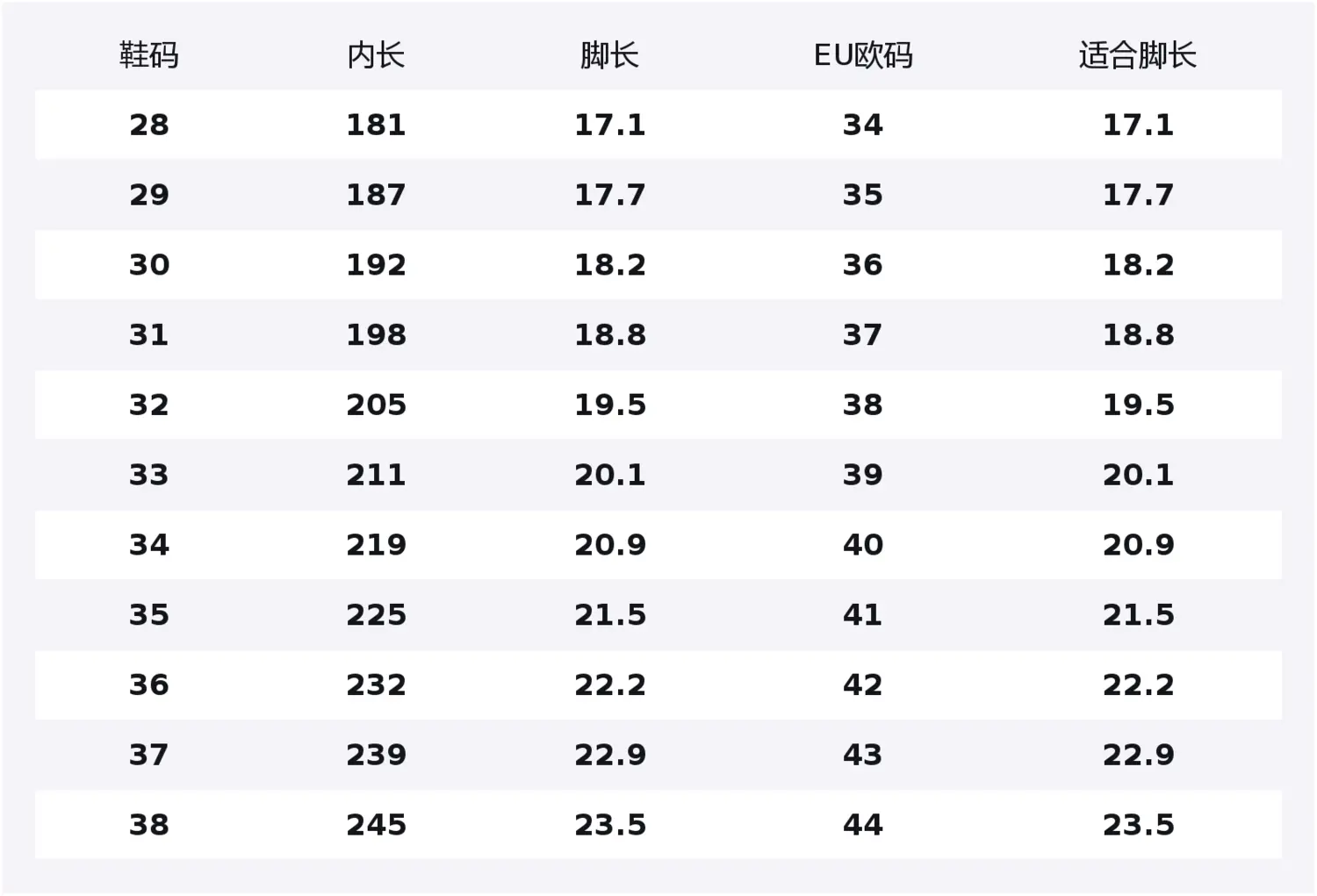Click the 脚长 column header
Screen dimensions: 1317x896
[x=609, y=55]
